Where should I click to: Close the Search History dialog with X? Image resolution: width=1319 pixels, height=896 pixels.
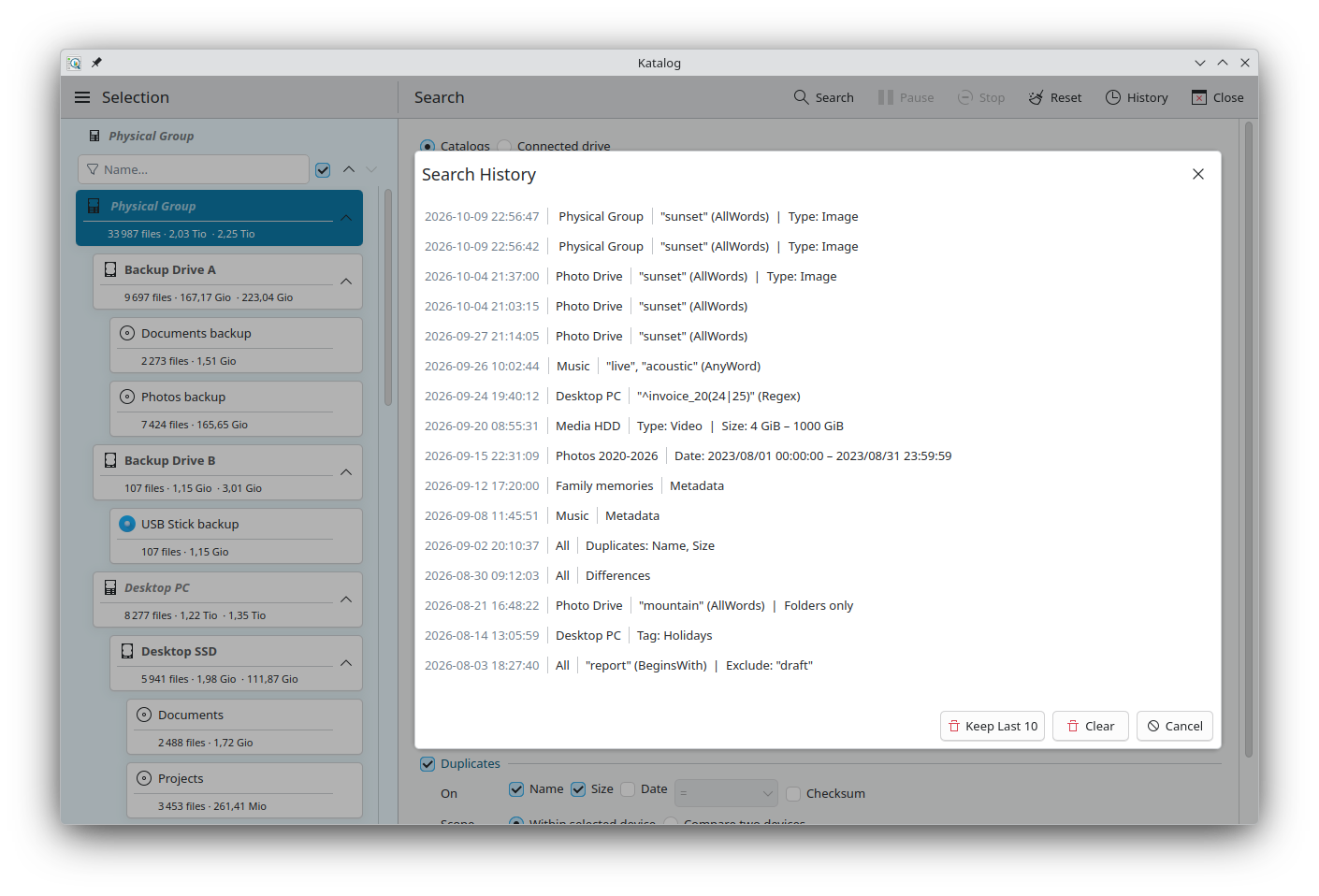coord(1198,174)
